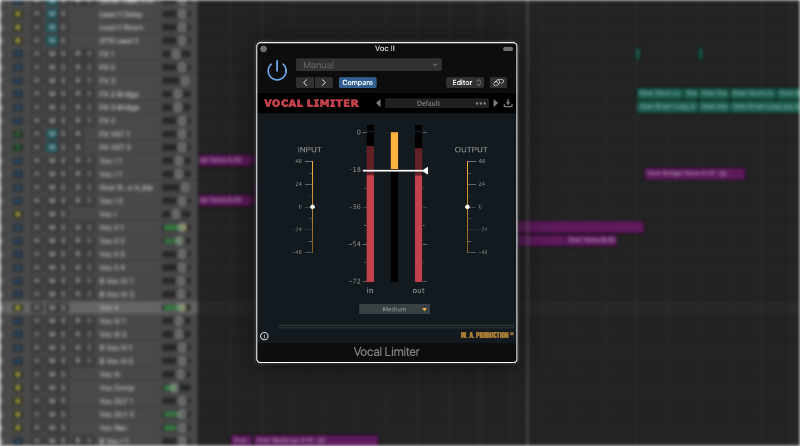Click the 'in' level meter
Viewport: 800px width, 446px height.
pyautogui.click(x=370, y=204)
